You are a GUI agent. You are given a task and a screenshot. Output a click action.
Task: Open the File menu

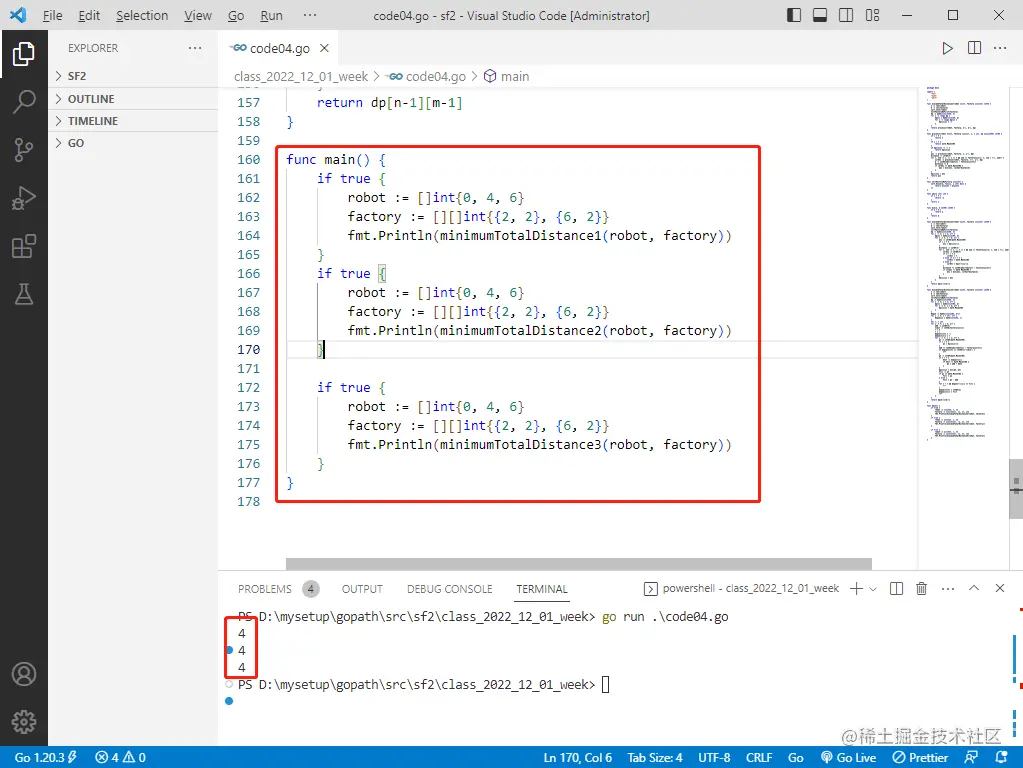click(x=52, y=15)
